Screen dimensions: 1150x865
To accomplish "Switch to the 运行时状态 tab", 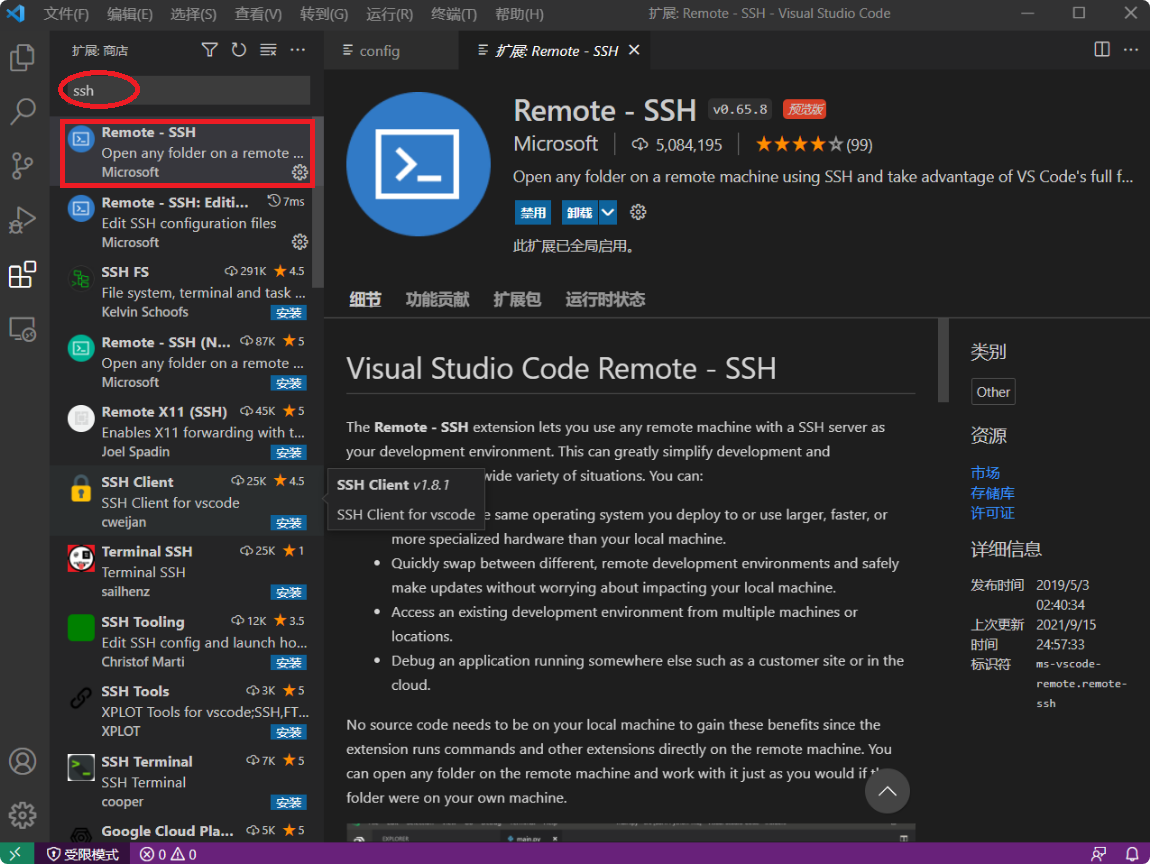I will tap(605, 299).
